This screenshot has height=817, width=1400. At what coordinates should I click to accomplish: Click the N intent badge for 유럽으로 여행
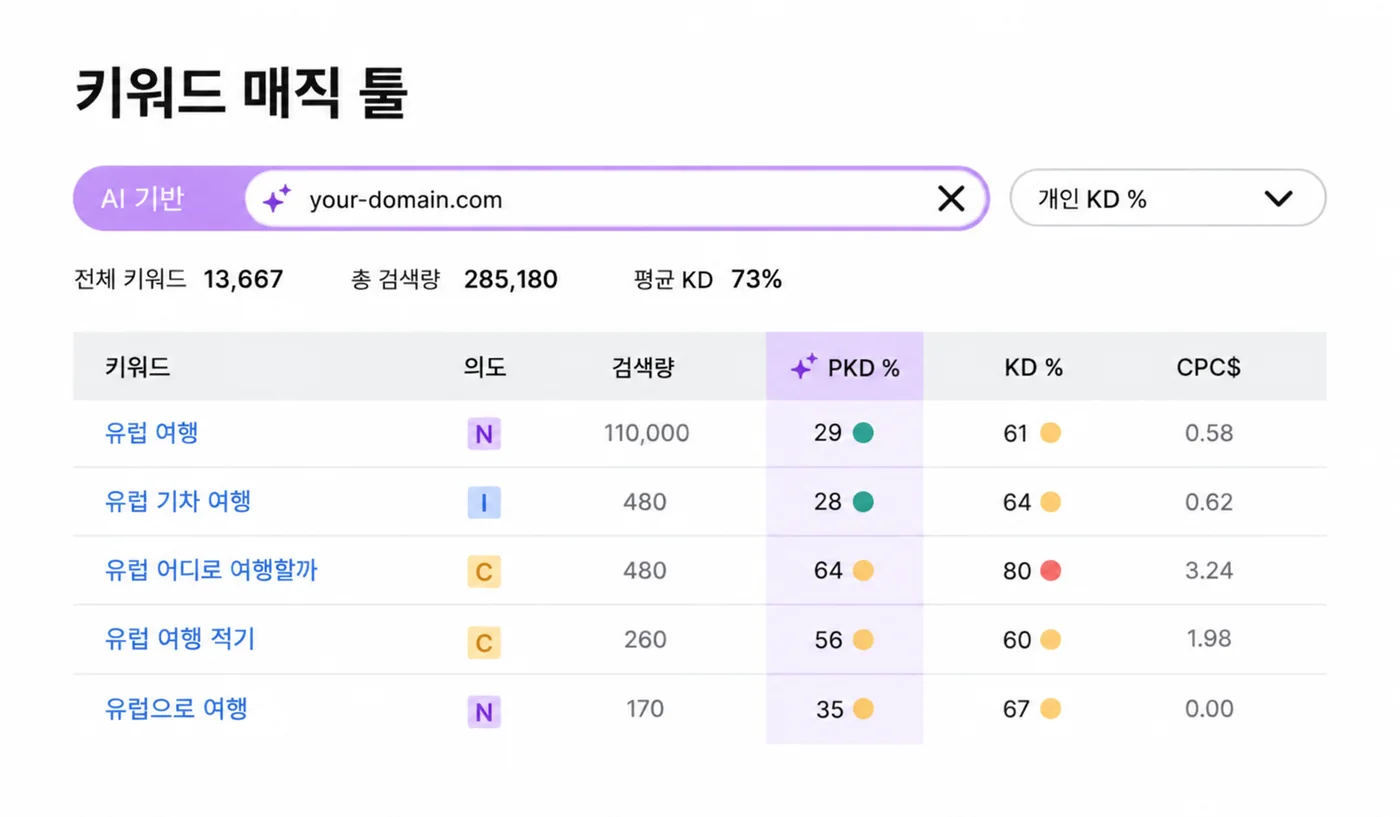coord(484,711)
